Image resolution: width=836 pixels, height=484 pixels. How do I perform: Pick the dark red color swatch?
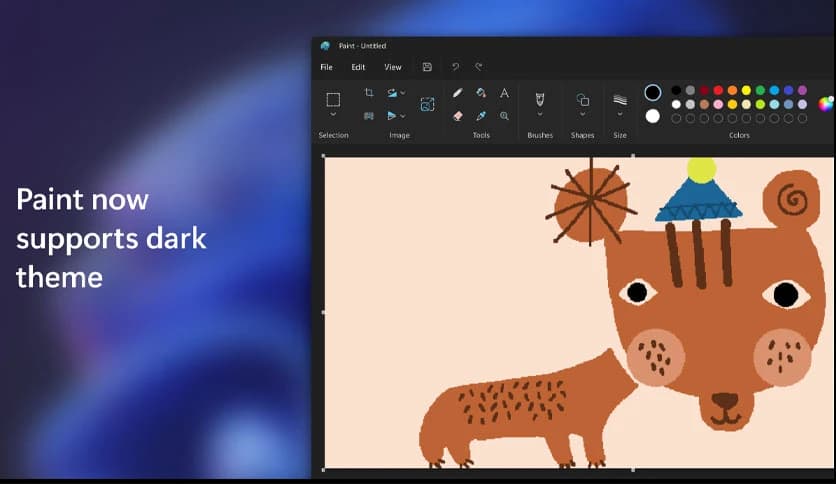click(704, 90)
